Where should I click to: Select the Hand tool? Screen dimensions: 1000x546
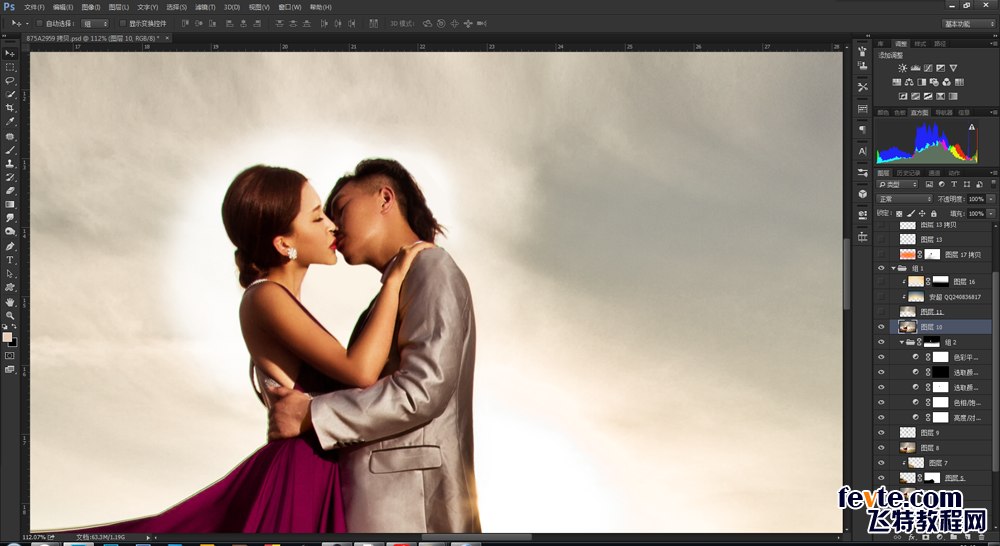(x=10, y=302)
